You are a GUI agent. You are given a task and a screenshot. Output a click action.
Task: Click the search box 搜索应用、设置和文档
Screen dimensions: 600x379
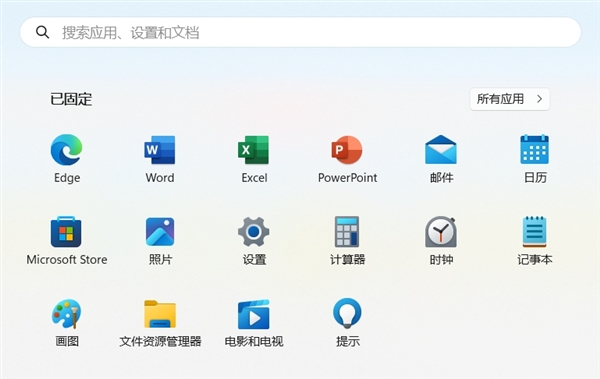click(300, 32)
